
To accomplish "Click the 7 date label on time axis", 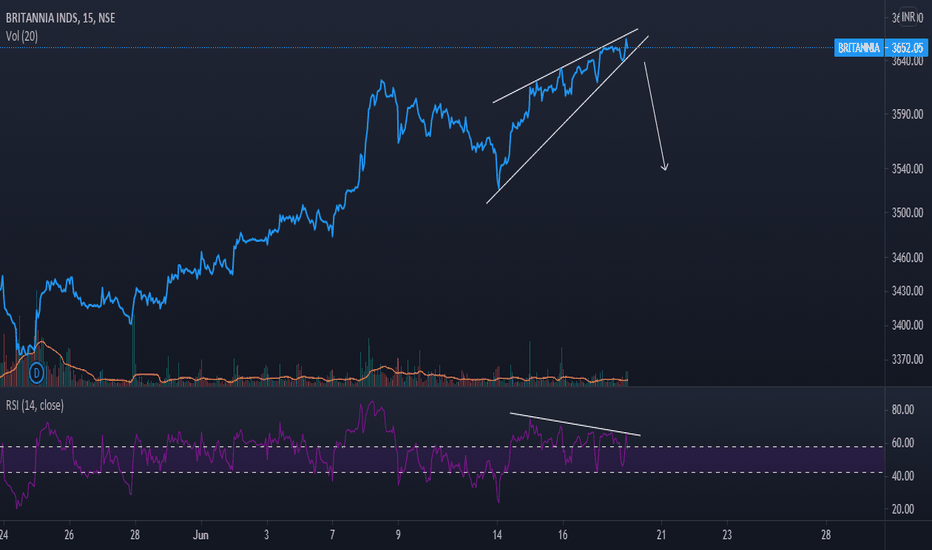I will click(332, 535).
